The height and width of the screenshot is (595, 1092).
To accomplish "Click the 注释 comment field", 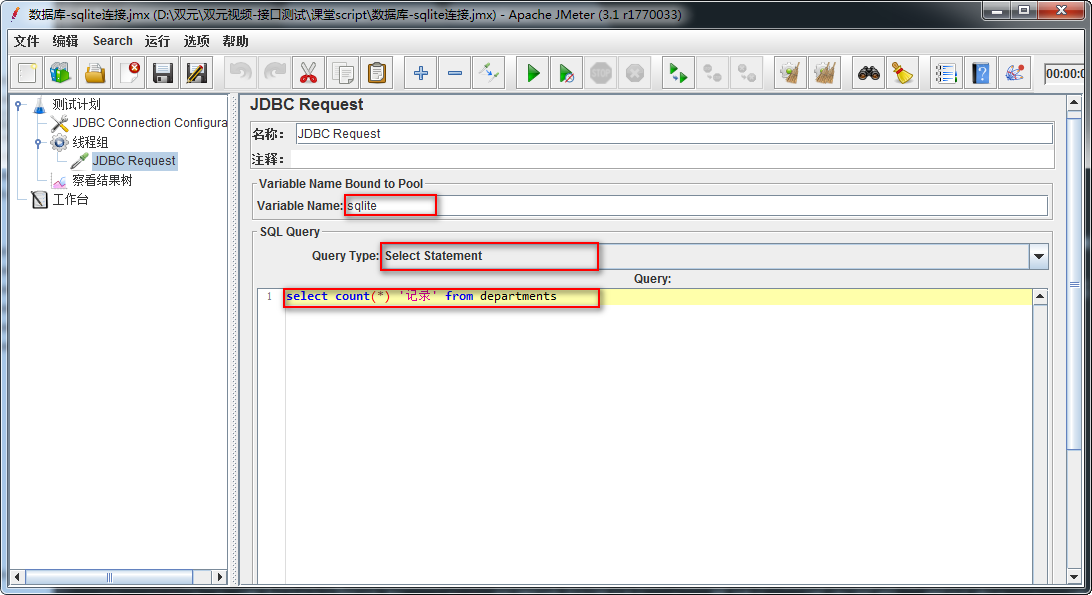I will [x=671, y=160].
